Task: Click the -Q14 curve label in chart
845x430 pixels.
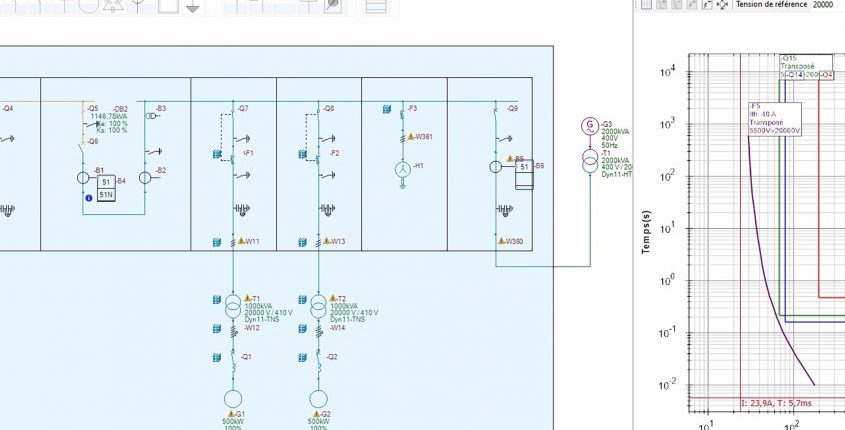Action: coord(795,74)
